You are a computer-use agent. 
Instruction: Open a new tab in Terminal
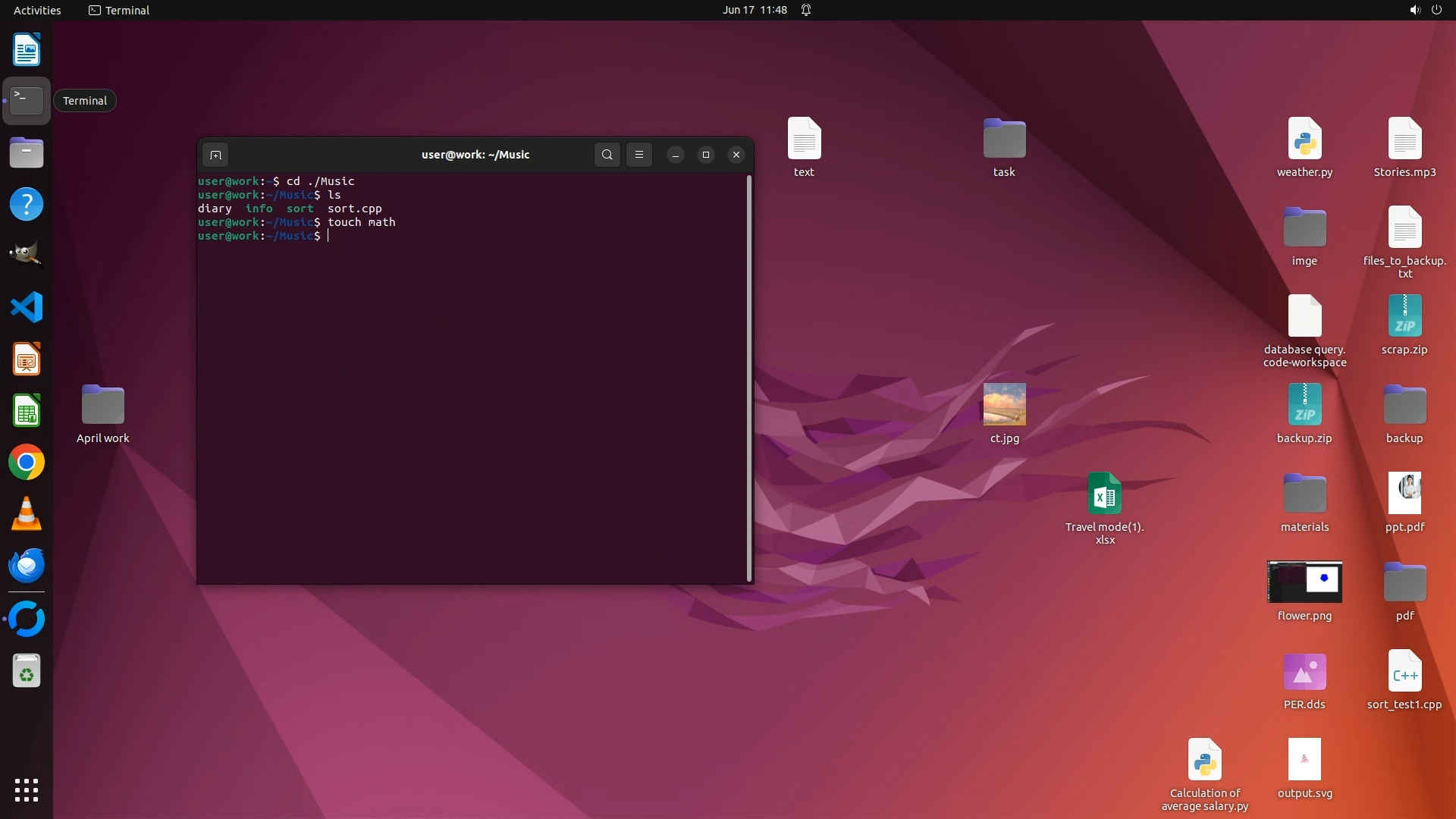(215, 155)
